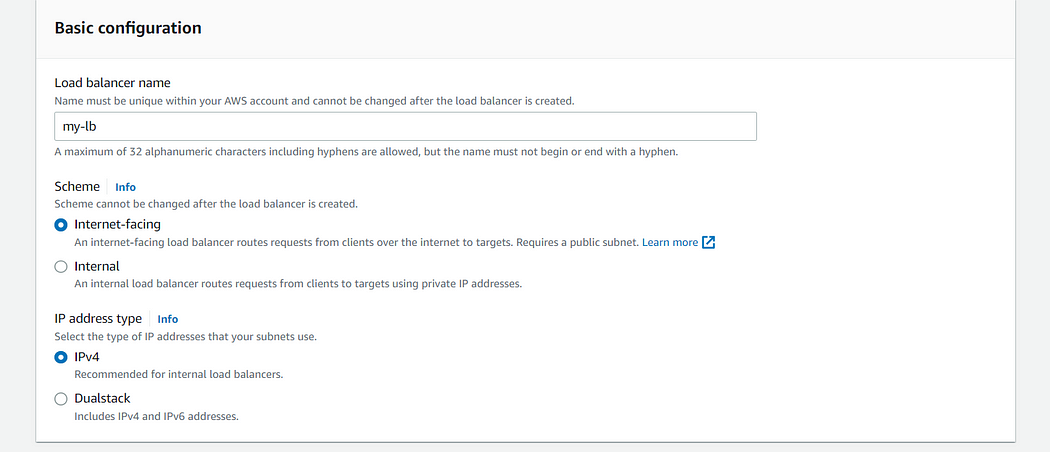Select the Internet-facing scheme radio button
1050x452 pixels.
pos(61,225)
